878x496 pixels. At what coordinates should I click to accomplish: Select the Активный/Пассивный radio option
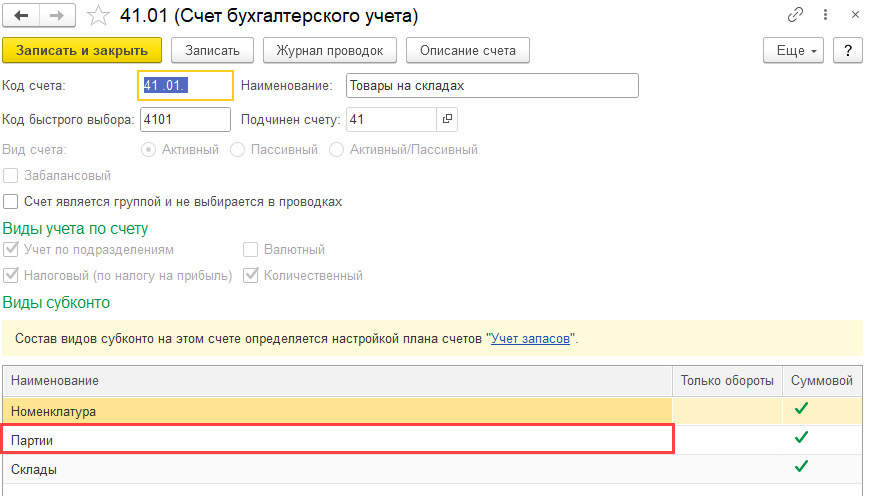[337, 149]
